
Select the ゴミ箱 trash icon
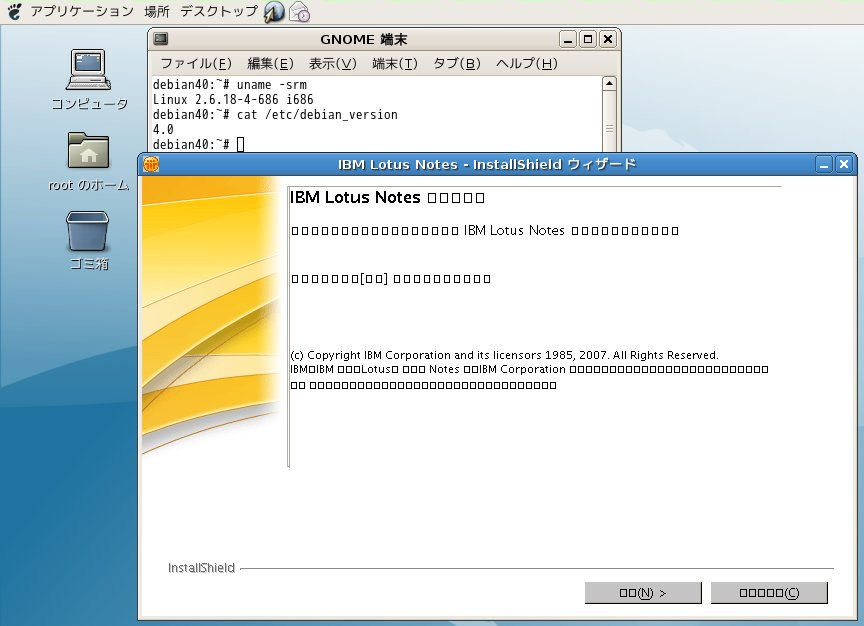coord(88,241)
